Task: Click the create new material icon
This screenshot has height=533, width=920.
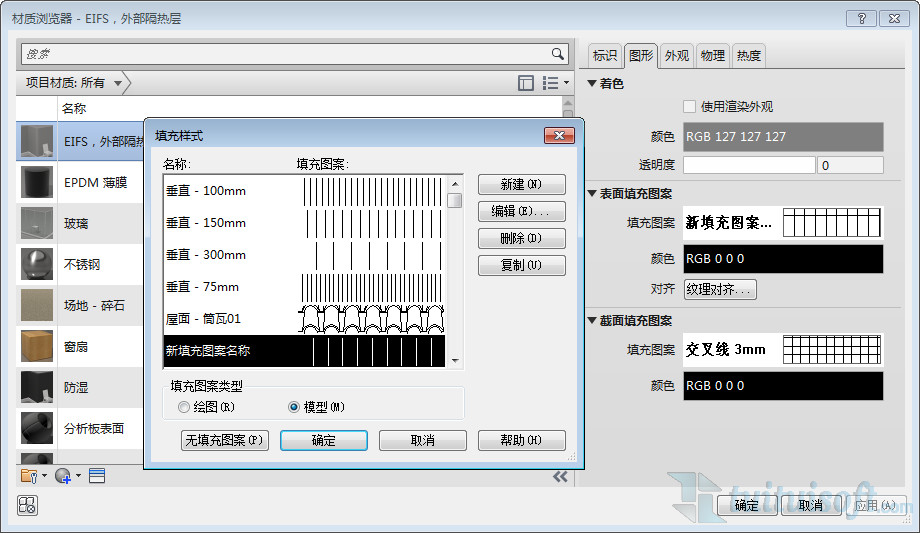Action: [67, 475]
